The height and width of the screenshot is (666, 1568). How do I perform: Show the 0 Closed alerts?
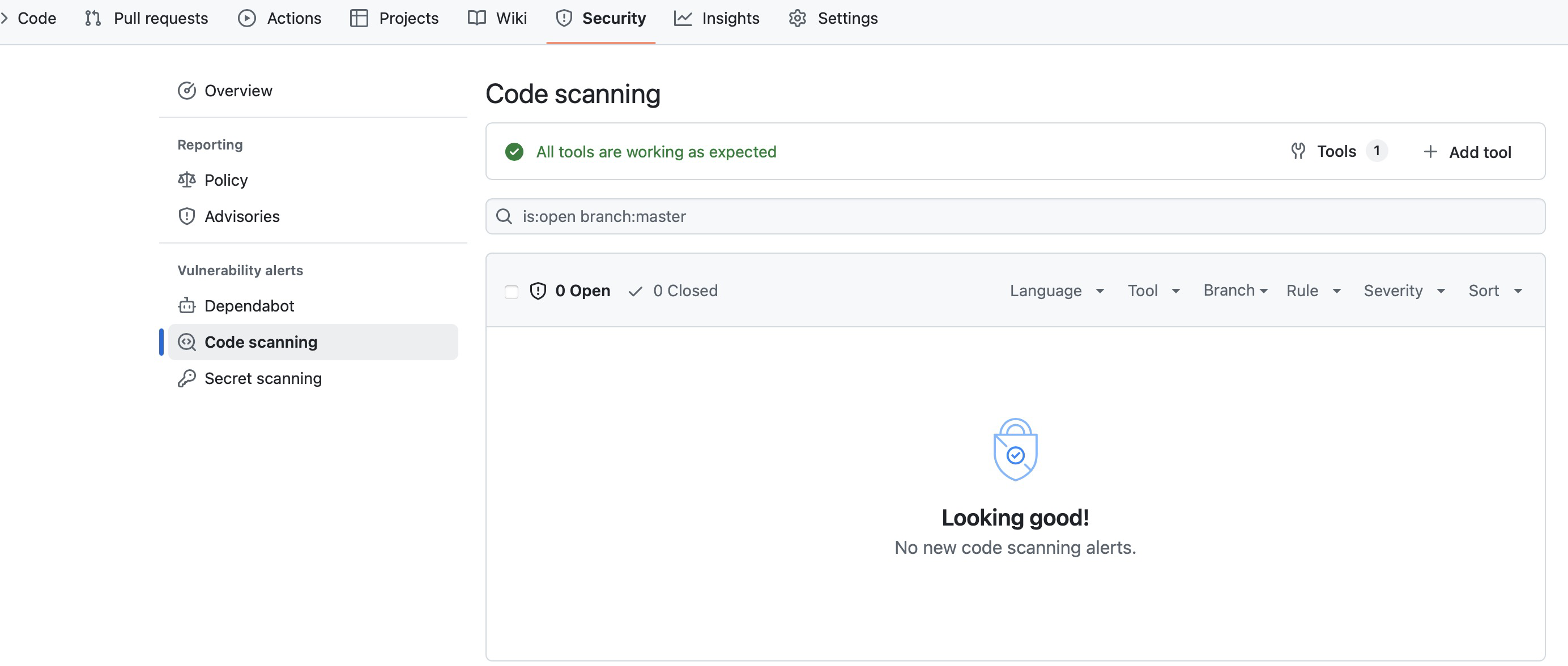point(673,291)
